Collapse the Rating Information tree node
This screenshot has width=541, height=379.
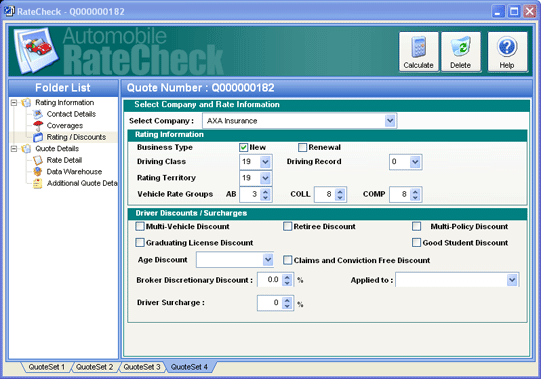tap(14, 103)
